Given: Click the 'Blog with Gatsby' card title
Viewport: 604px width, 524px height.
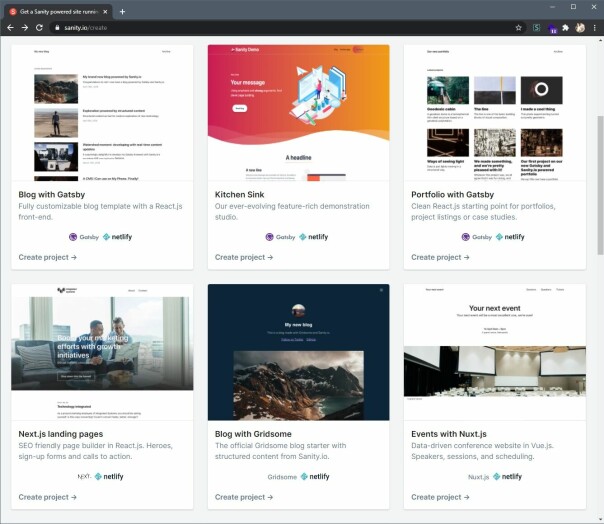Looking at the screenshot, I should pos(52,195).
